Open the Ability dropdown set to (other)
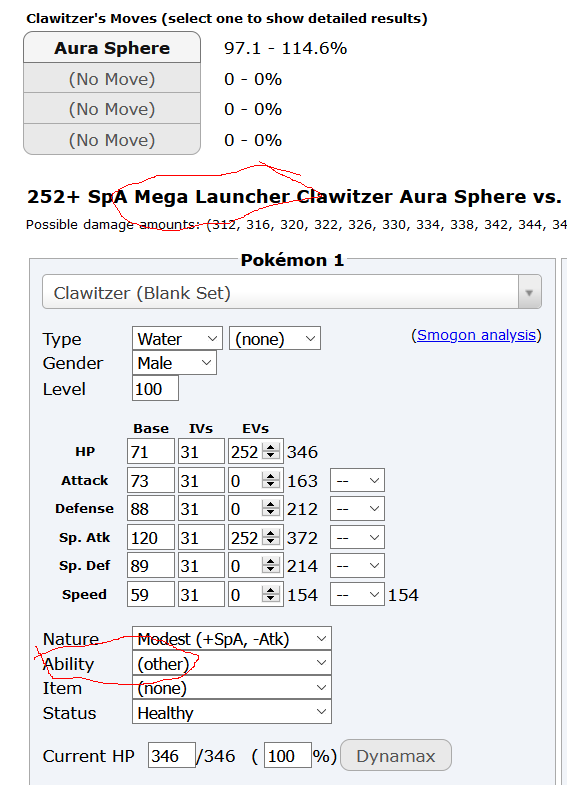567x785 pixels. tap(232, 663)
